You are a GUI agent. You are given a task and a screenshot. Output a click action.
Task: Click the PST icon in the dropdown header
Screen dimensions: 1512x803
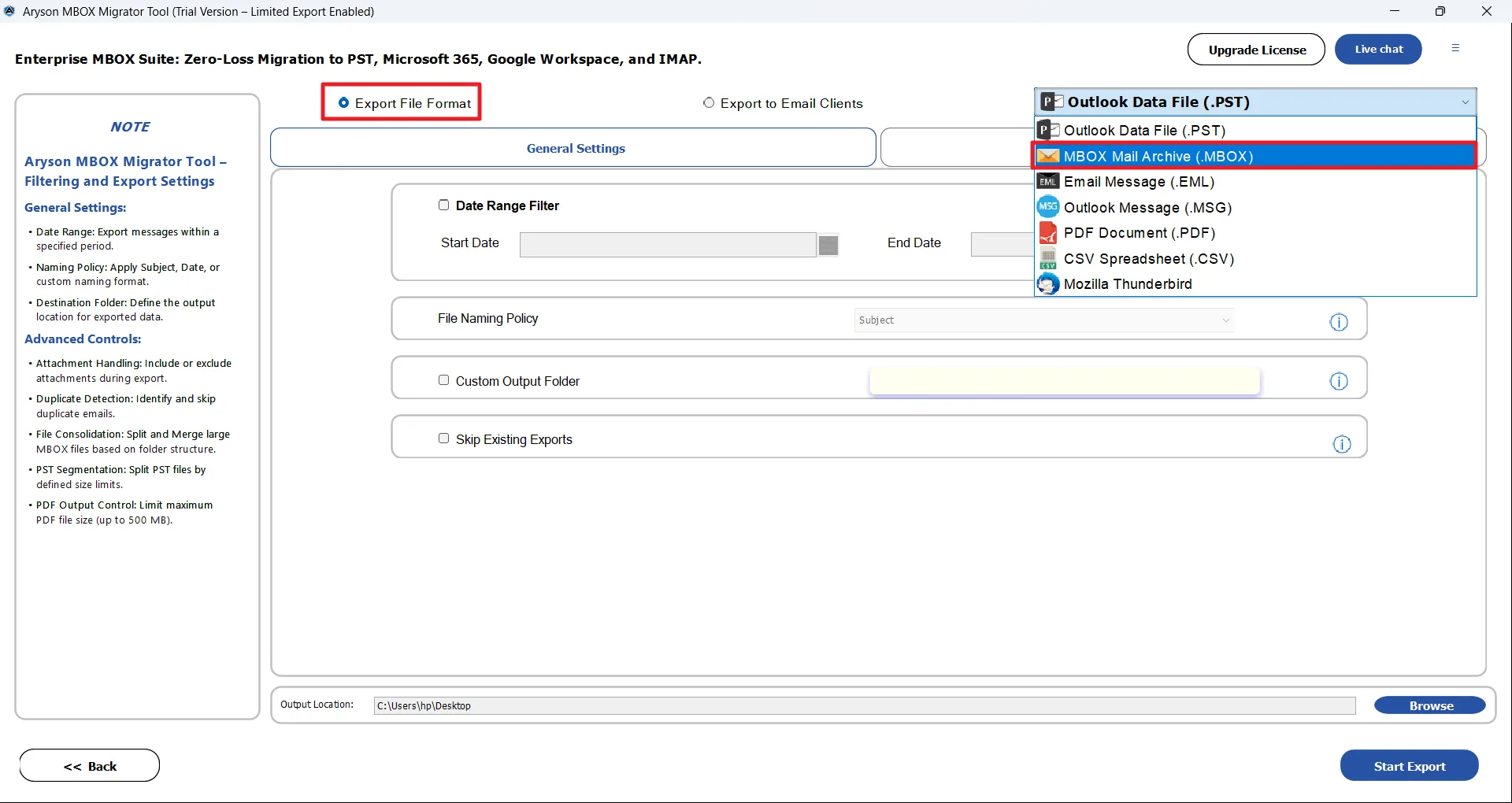tap(1051, 102)
